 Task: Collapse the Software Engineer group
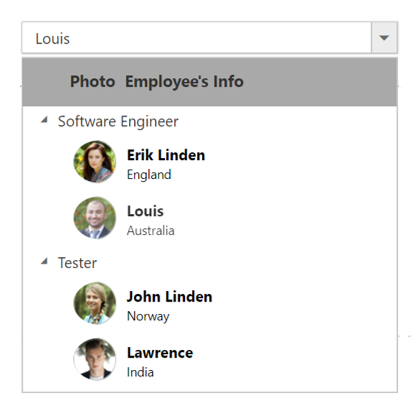point(44,120)
